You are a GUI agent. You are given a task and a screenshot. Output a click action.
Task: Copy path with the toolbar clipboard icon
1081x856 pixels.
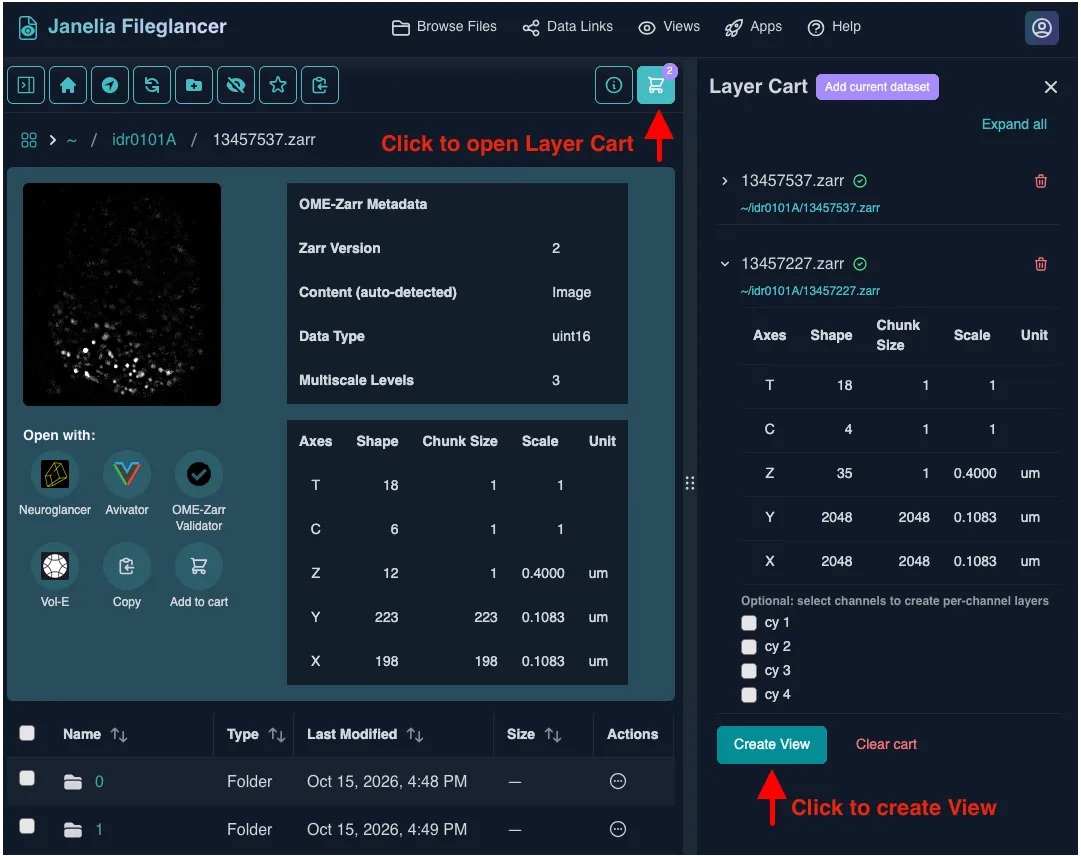point(320,85)
